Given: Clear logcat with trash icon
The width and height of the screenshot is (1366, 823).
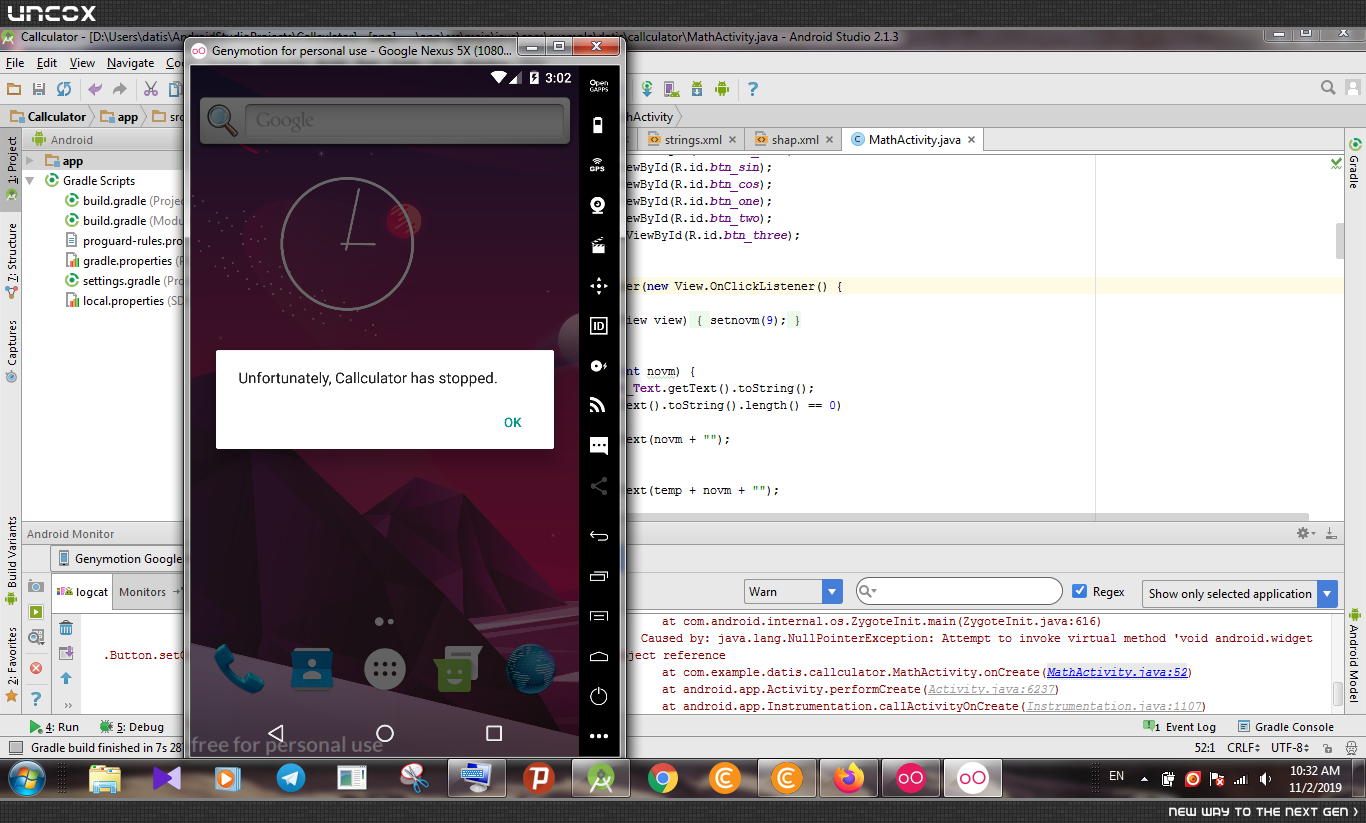Looking at the screenshot, I should click(66, 628).
